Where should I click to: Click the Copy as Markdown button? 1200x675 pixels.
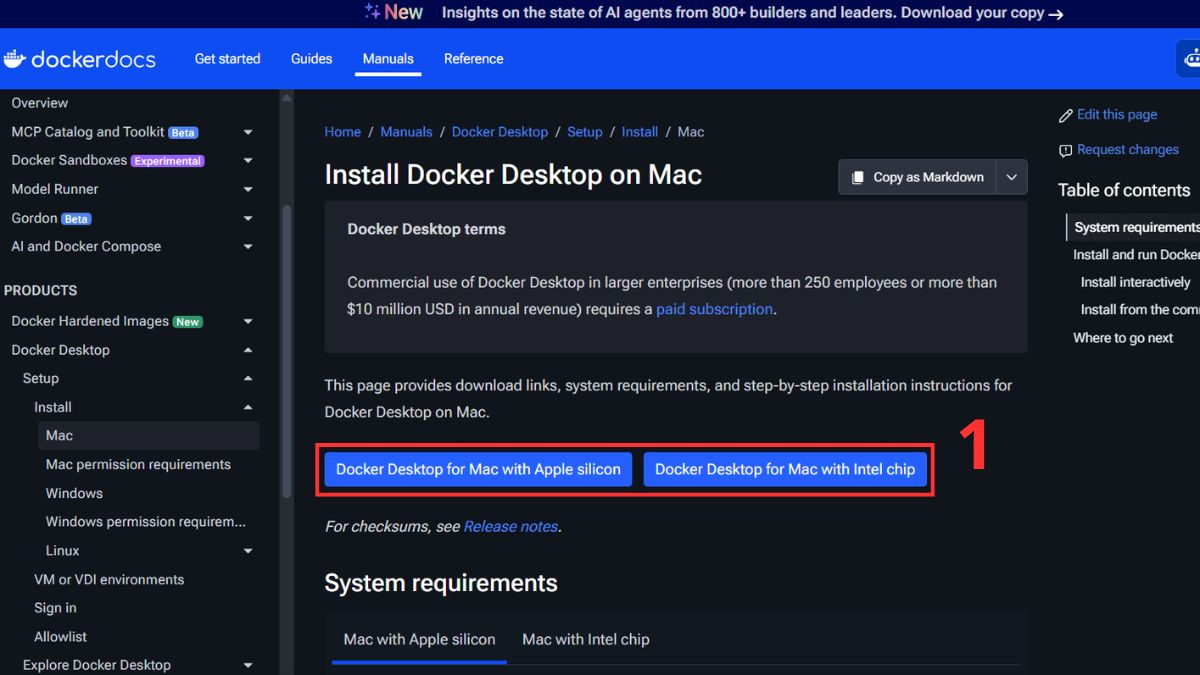click(918, 177)
